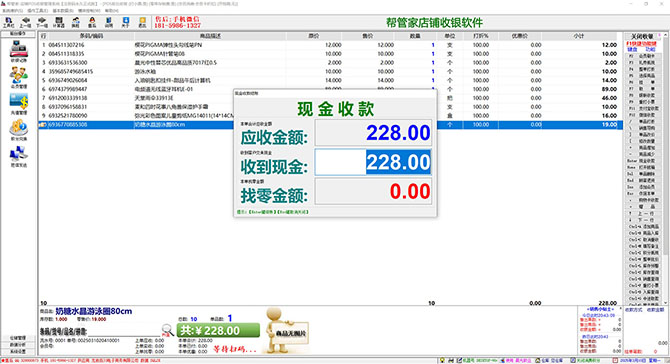Click the 售价 column header
The height and width of the screenshot is (364, 670).
click(x=368, y=36)
